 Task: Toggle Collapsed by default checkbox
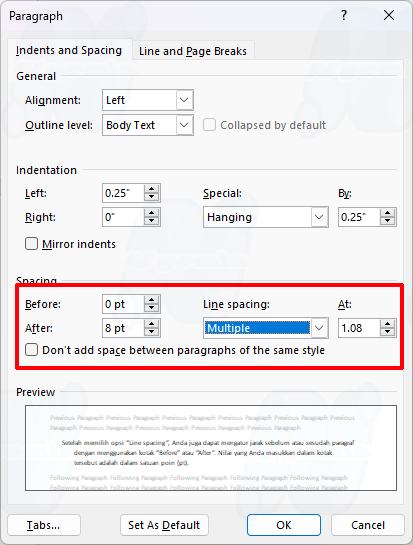tap(209, 125)
